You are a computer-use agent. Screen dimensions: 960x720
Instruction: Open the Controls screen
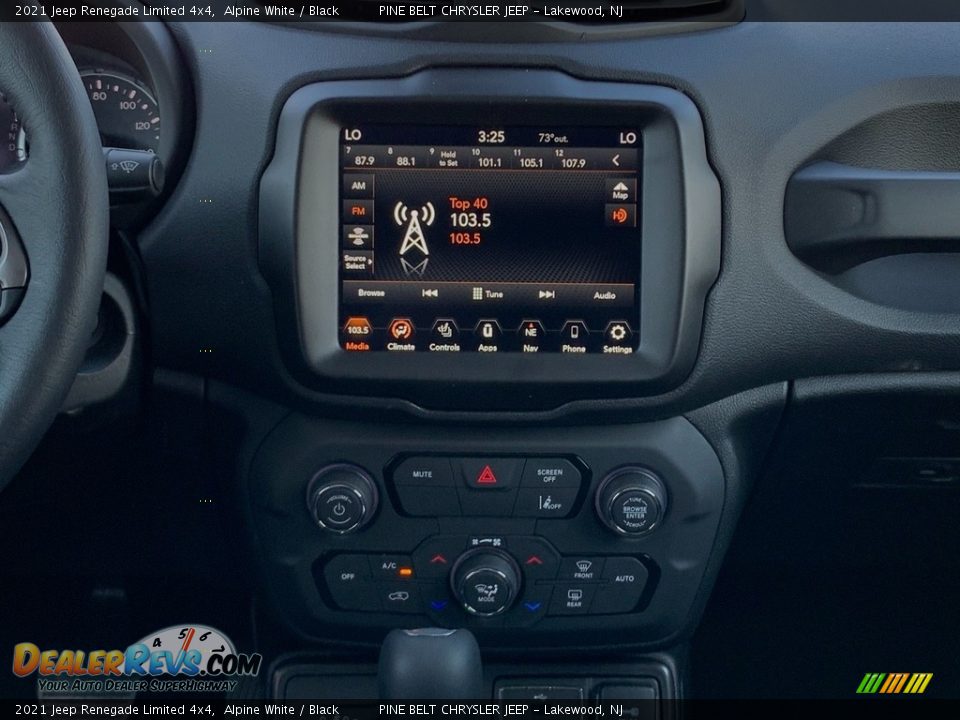click(x=444, y=336)
